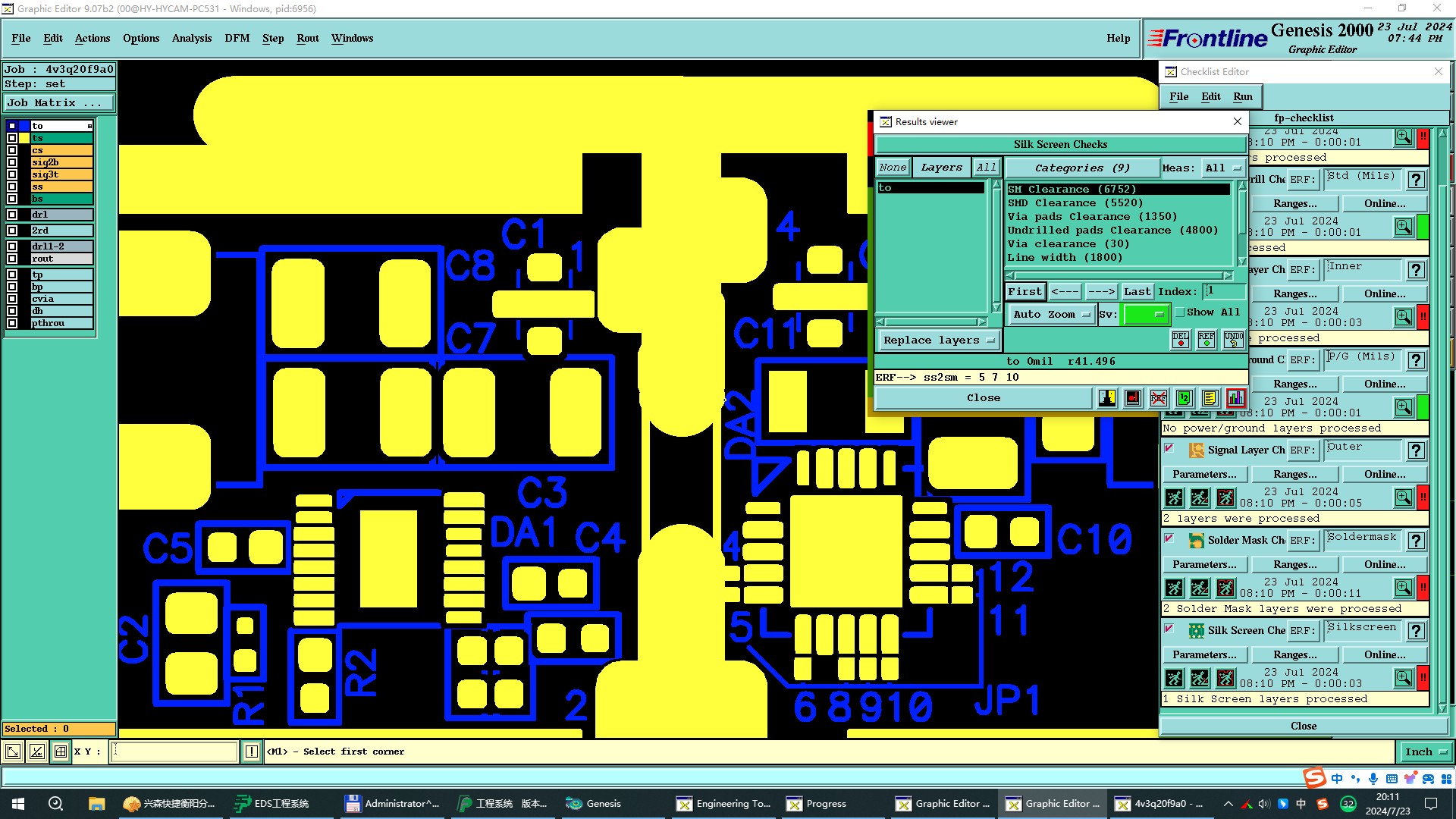Click the I icon beside coordinate field
This screenshot has height=819, width=1456.
252,752
